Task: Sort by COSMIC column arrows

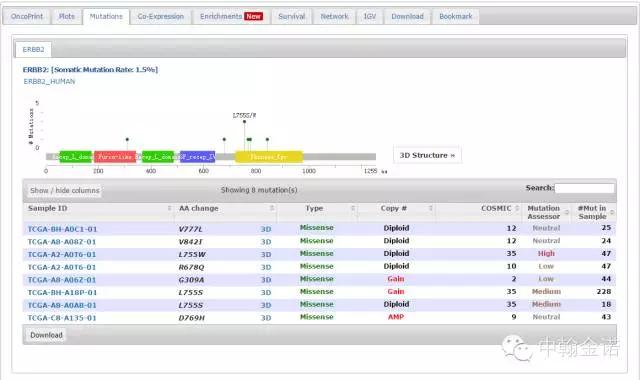Action: click(x=517, y=208)
